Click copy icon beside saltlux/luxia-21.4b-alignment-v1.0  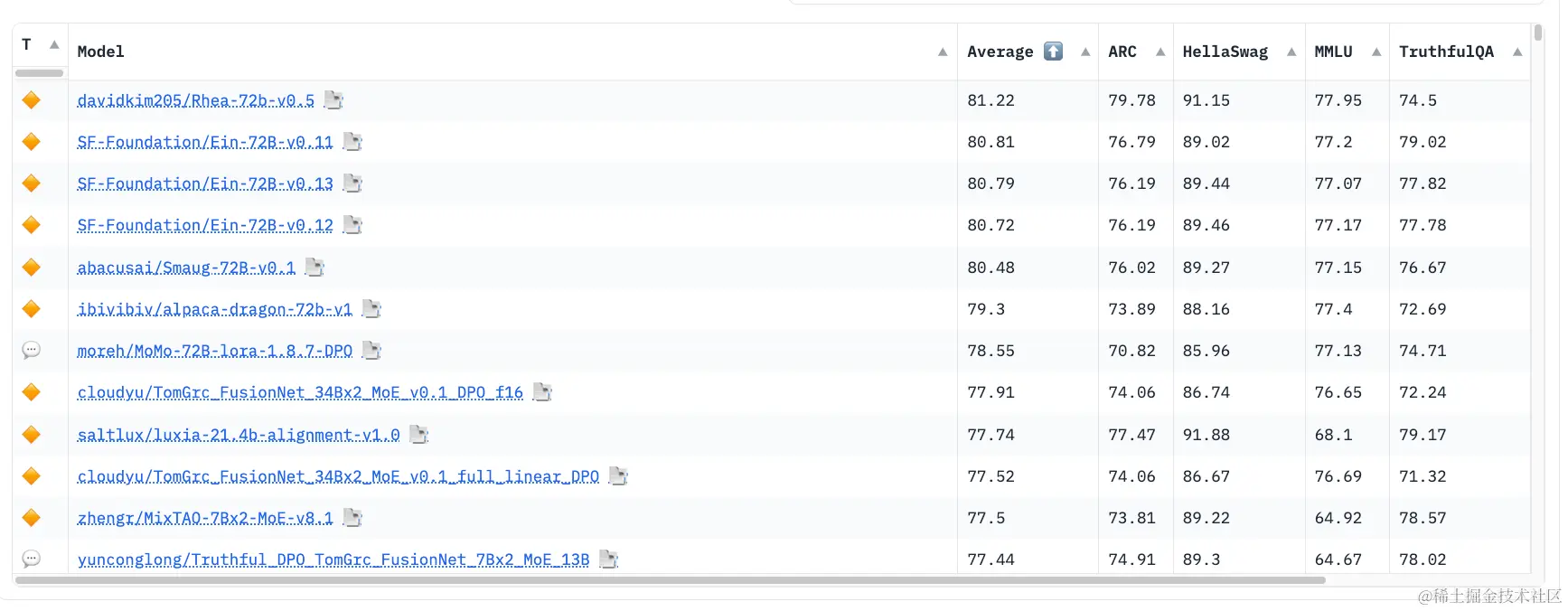click(x=418, y=435)
